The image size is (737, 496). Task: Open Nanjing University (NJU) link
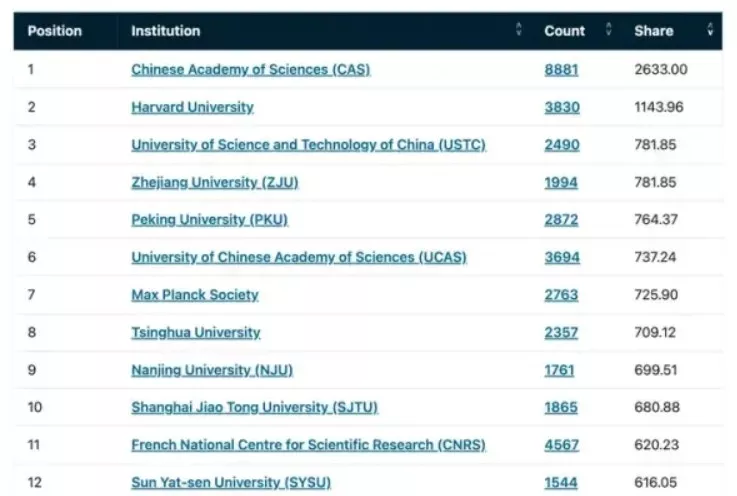tap(212, 370)
